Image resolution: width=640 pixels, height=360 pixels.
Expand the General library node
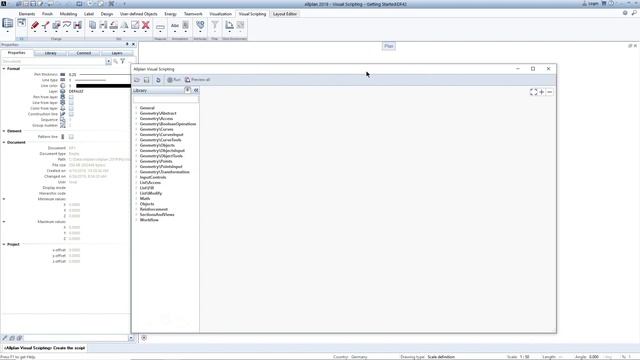tap(136, 108)
